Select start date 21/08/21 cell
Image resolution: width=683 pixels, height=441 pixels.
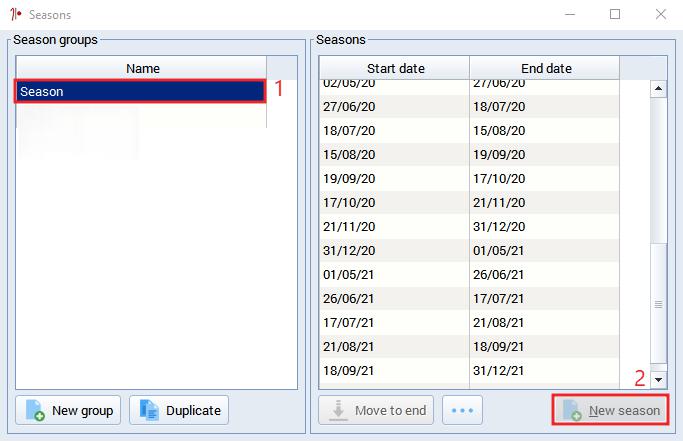pos(394,346)
